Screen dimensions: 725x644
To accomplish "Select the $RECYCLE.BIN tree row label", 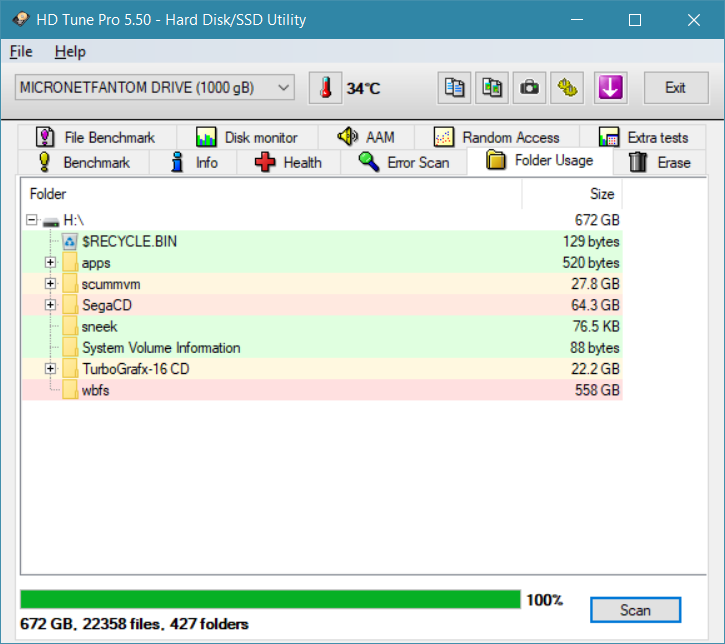I will click(x=129, y=241).
